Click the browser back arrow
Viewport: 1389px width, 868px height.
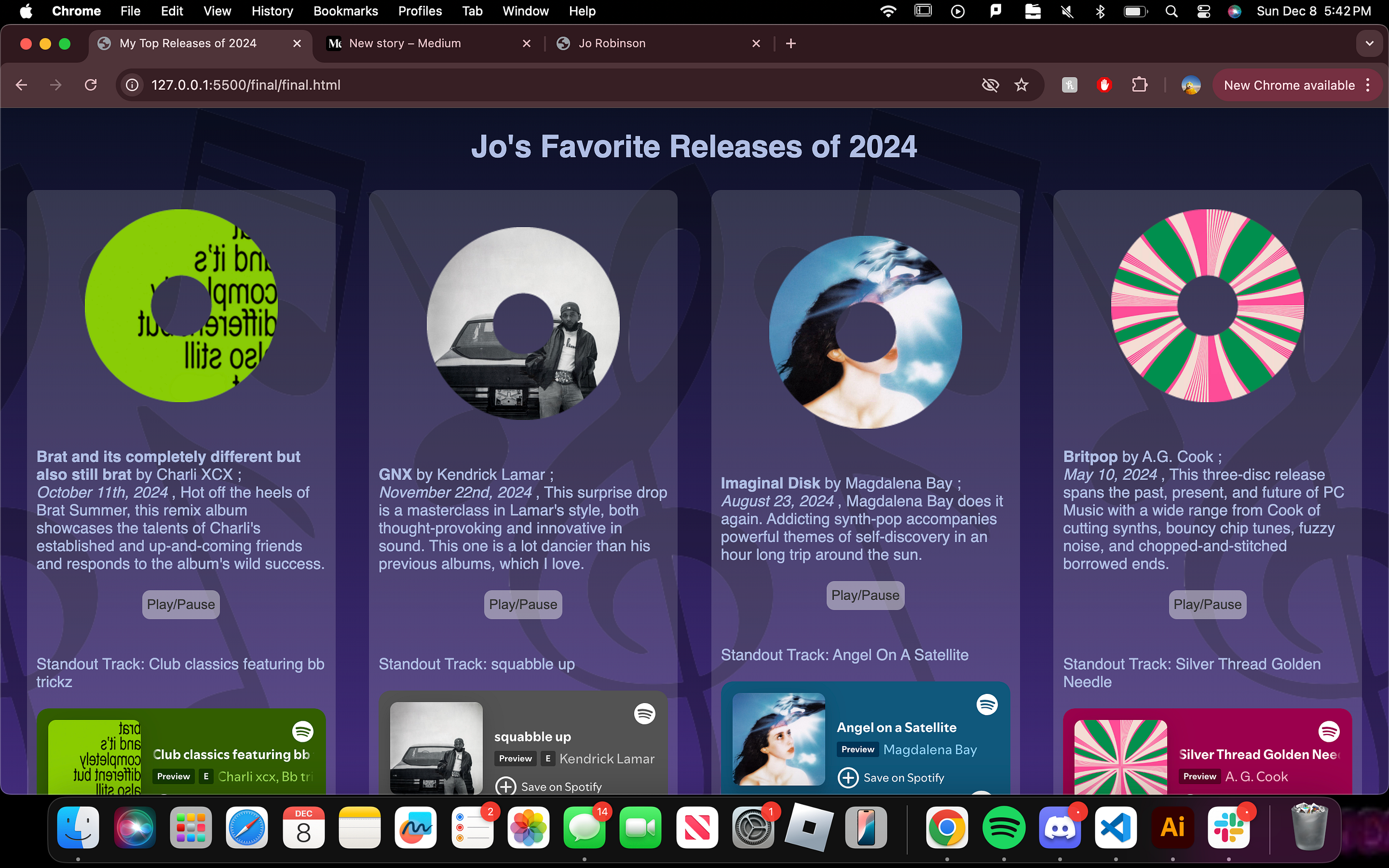[x=22, y=85]
